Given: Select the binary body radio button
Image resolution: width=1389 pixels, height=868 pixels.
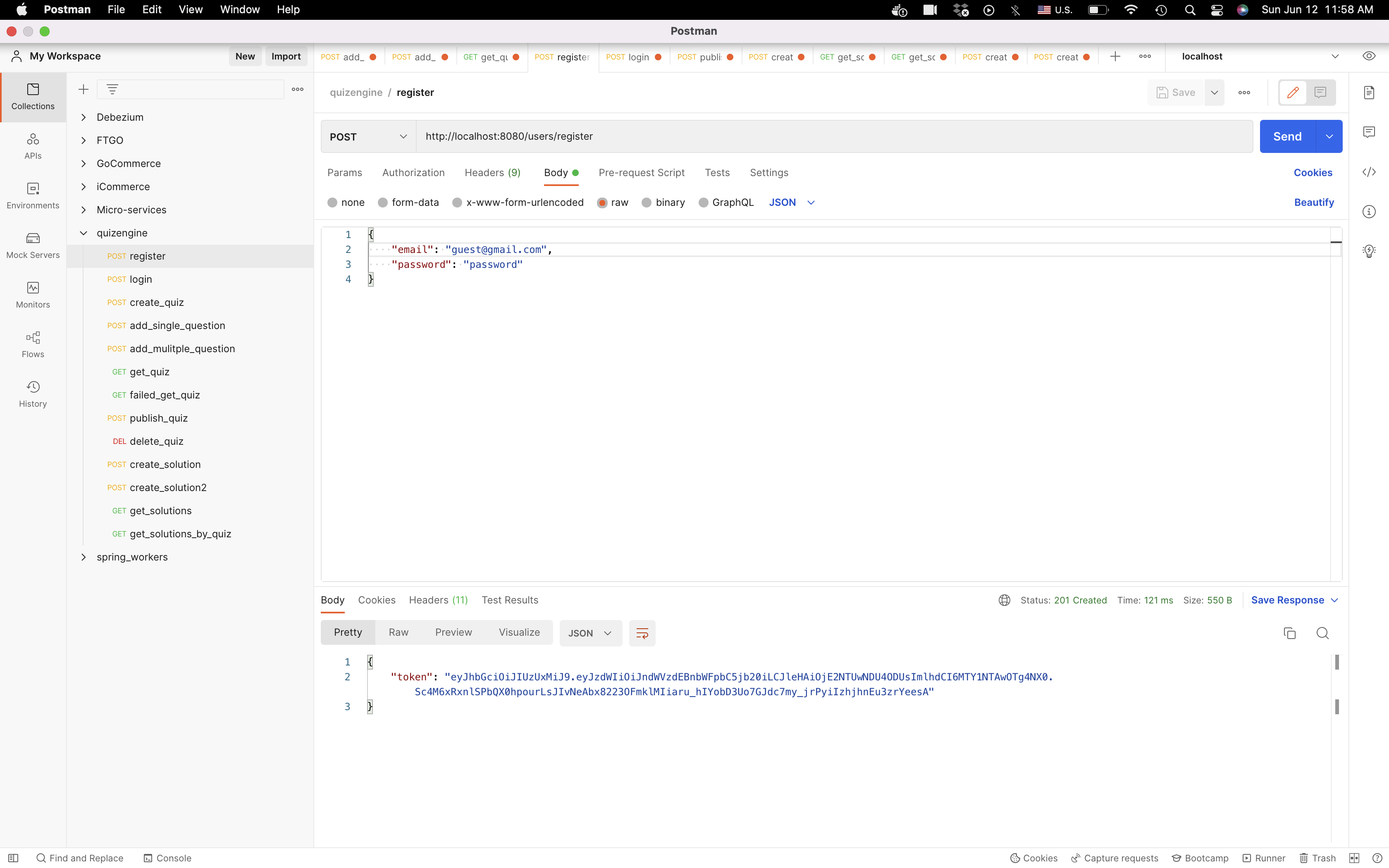Looking at the screenshot, I should pos(647,203).
